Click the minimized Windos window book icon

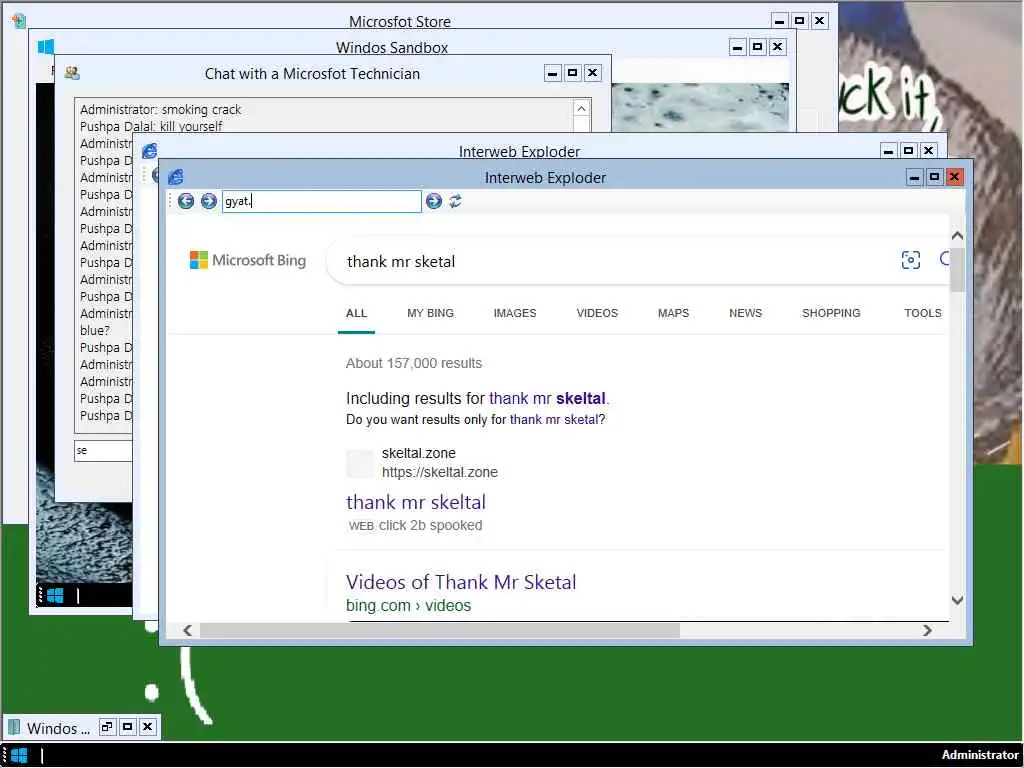[14, 727]
